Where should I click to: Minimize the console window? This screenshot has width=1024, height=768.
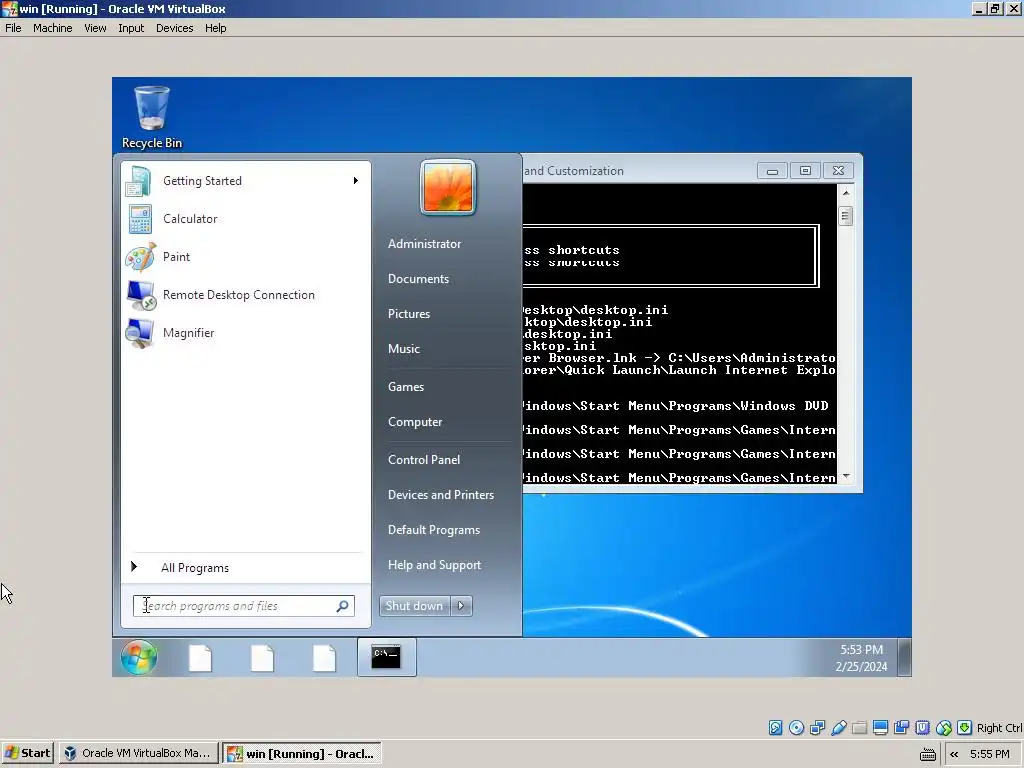pyautogui.click(x=772, y=171)
